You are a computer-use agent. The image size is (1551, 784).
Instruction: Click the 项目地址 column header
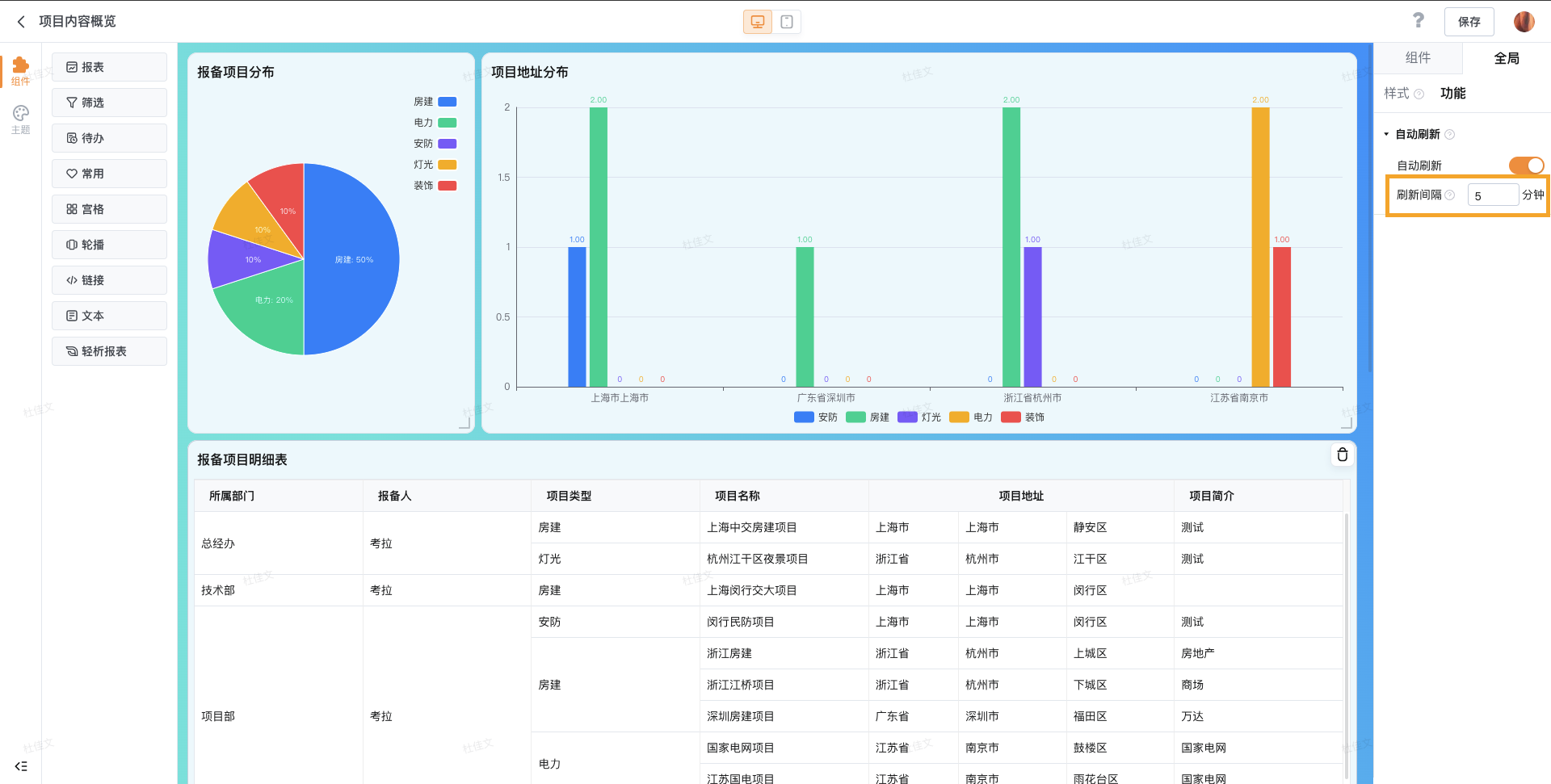1021,496
